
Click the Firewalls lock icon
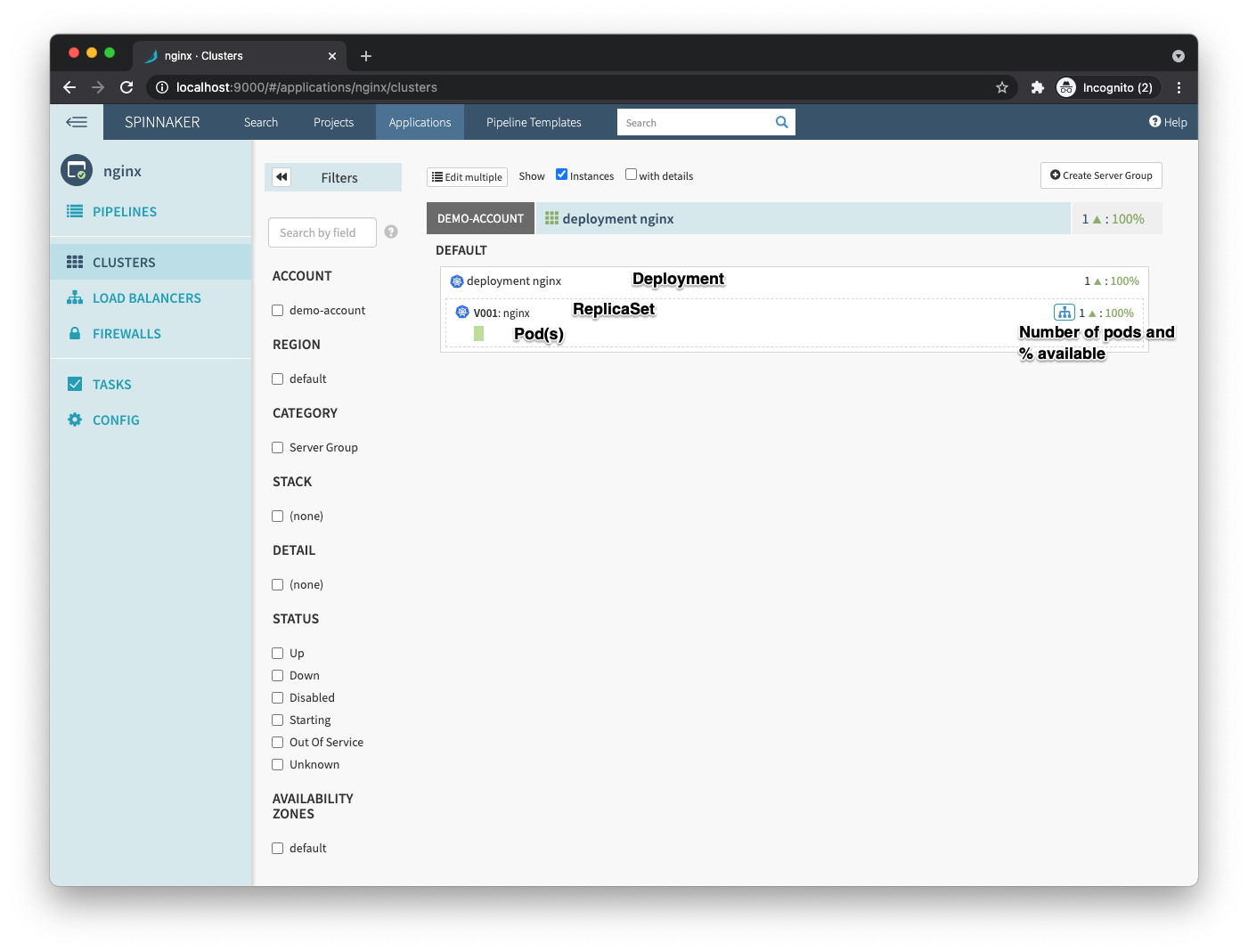coord(75,333)
